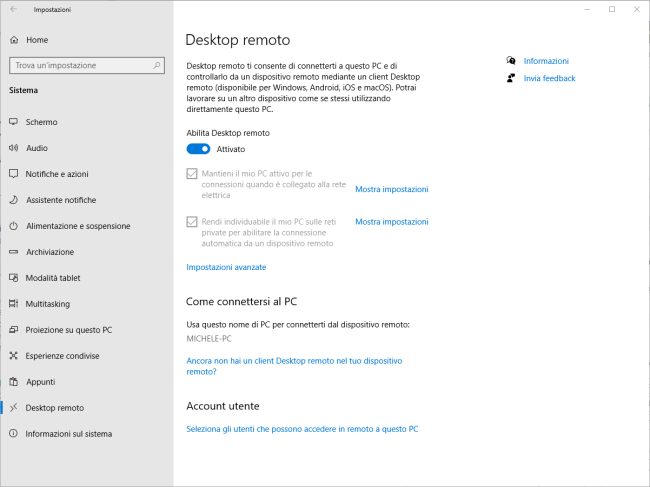Go to Informazioni sul sistema
The width and height of the screenshot is (650, 487).
pyautogui.click(x=87, y=434)
